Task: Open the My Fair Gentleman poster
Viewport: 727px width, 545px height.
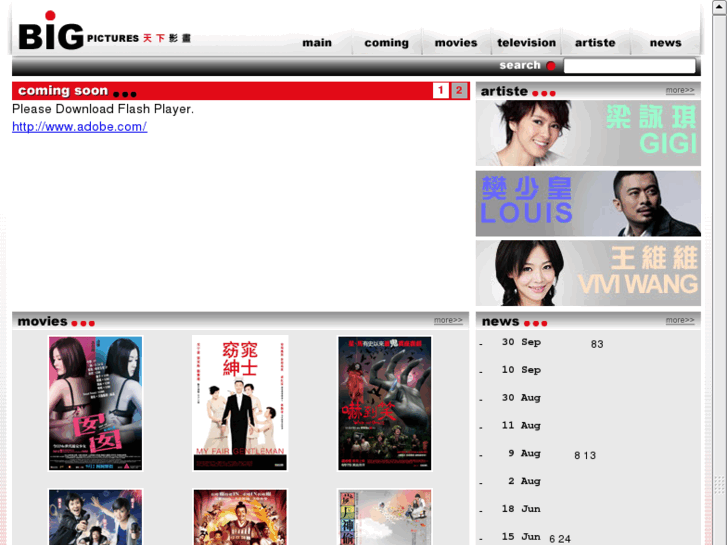Action: pyautogui.click(x=240, y=403)
